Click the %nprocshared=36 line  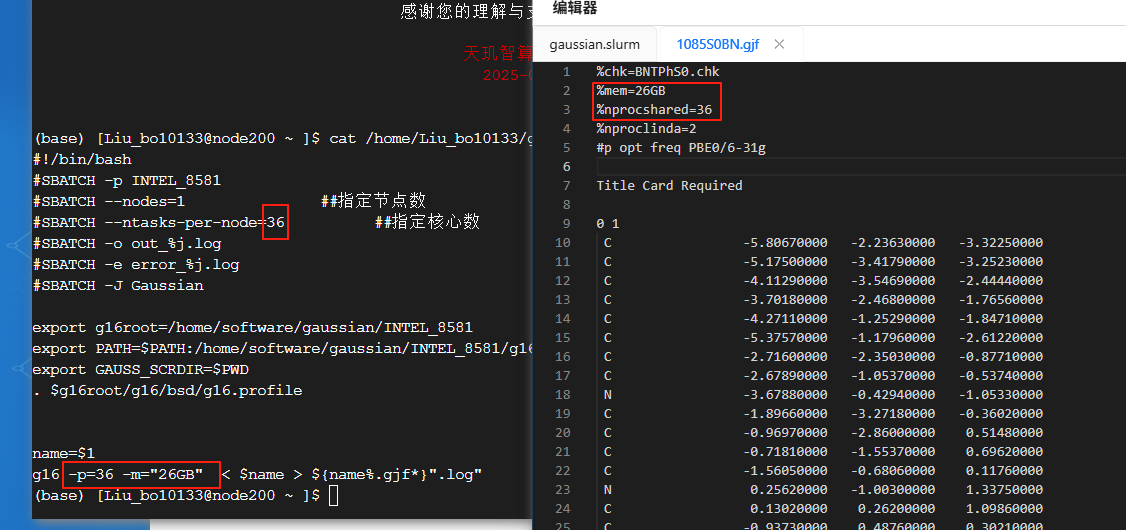click(x=654, y=110)
